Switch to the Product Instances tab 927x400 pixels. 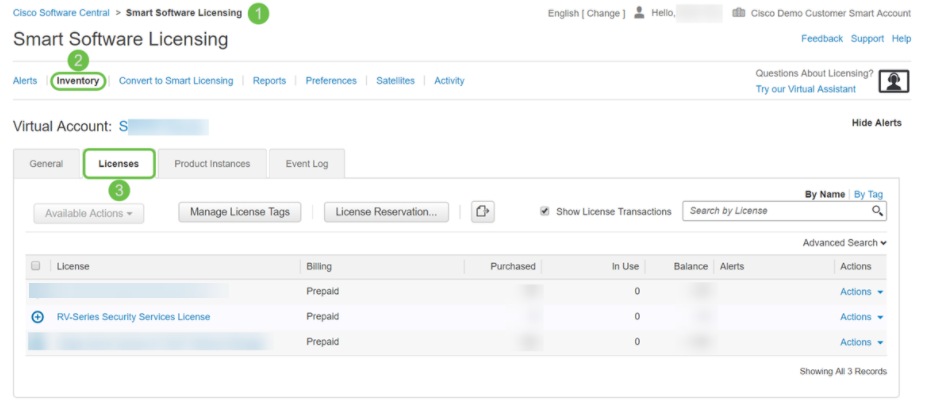tap(212, 164)
